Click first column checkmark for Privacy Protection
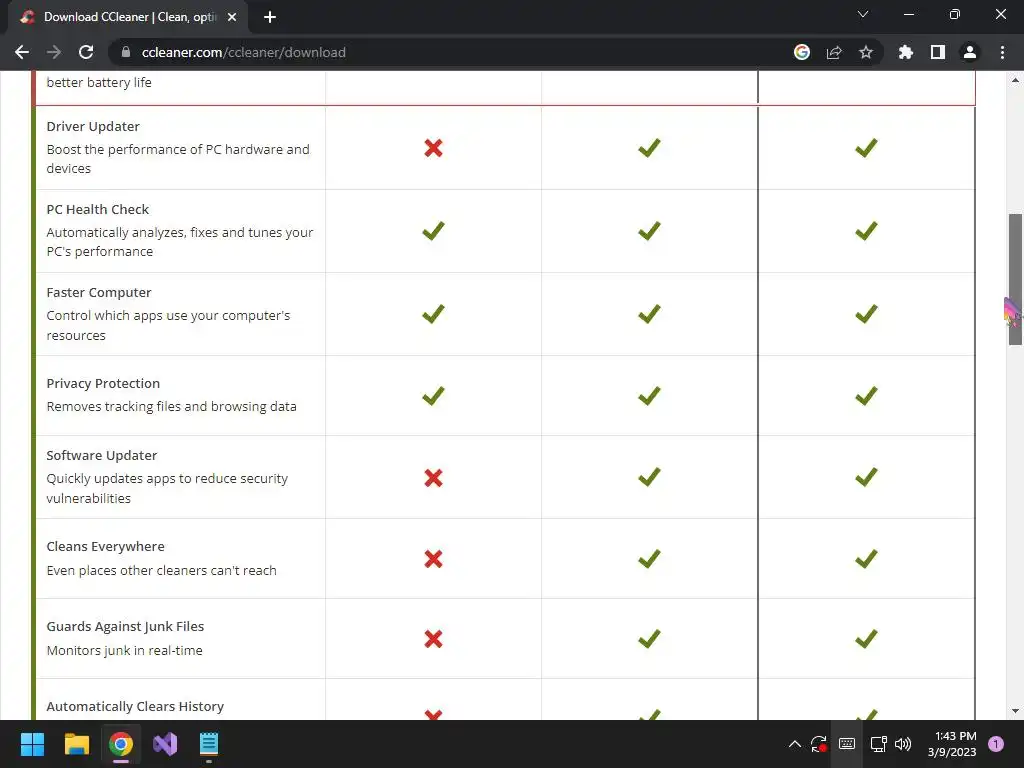Viewport: 1024px width, 768px height. [x=433, y=395]
